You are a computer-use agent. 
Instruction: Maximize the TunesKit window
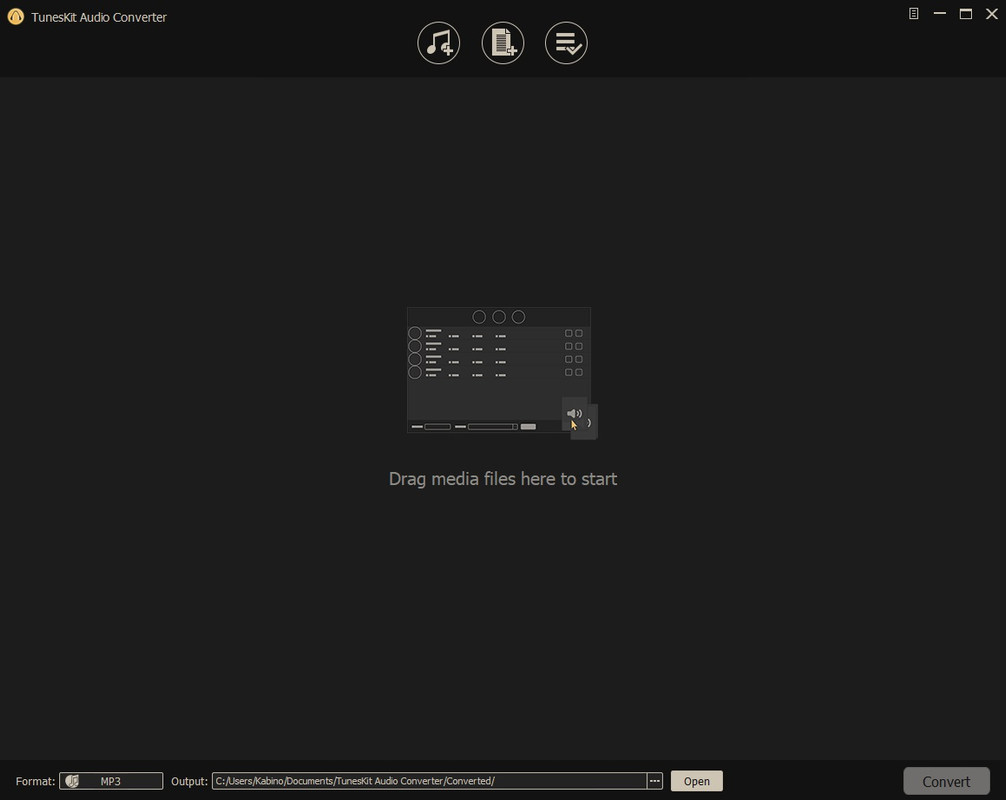[x=966, y=13]
